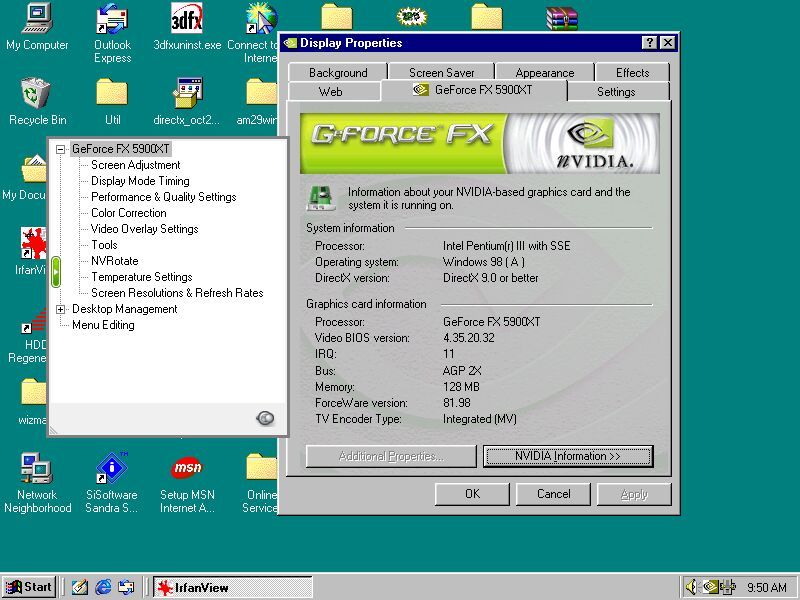Open Display Mode Timing entry
The image size is (800, 600).
pyautogui.click(x=140, y=181)
